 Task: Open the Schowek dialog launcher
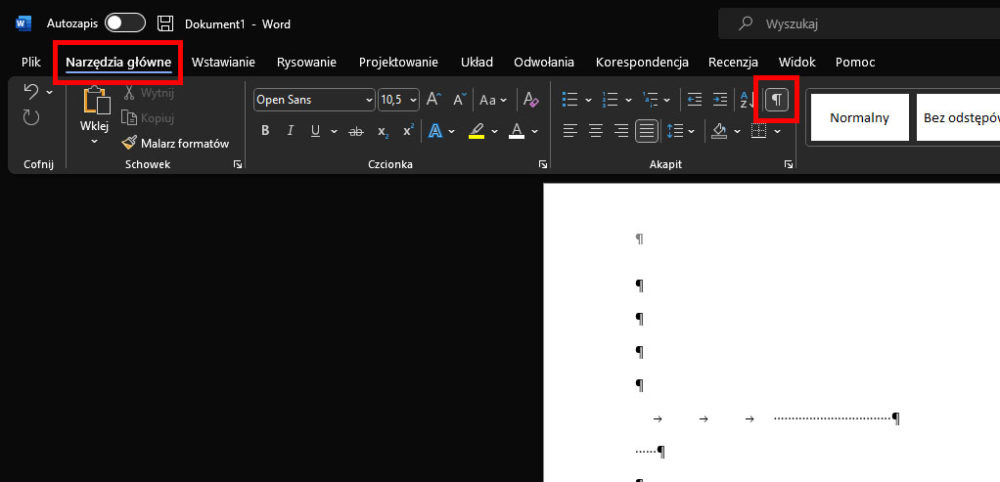click(237, 164)
